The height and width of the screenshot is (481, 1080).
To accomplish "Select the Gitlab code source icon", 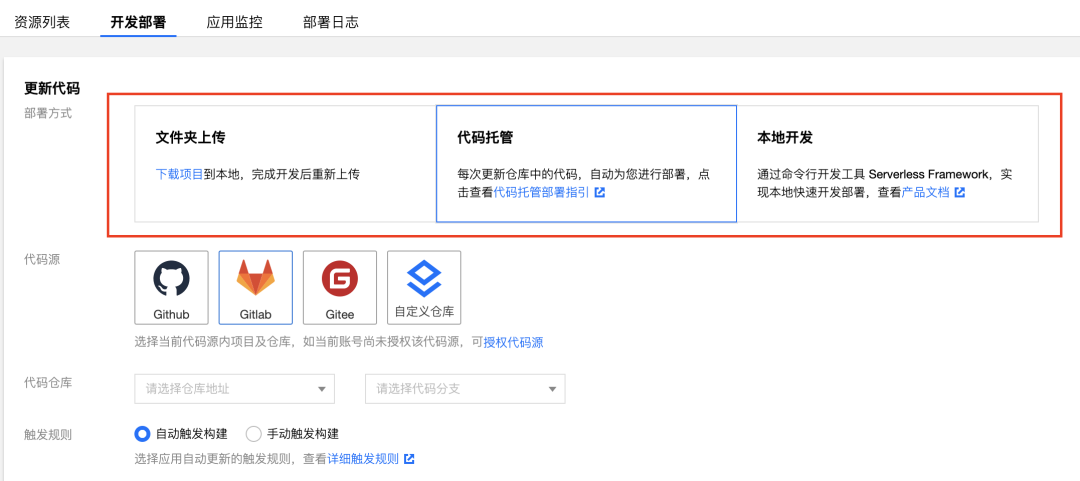I will coord(256,287).
